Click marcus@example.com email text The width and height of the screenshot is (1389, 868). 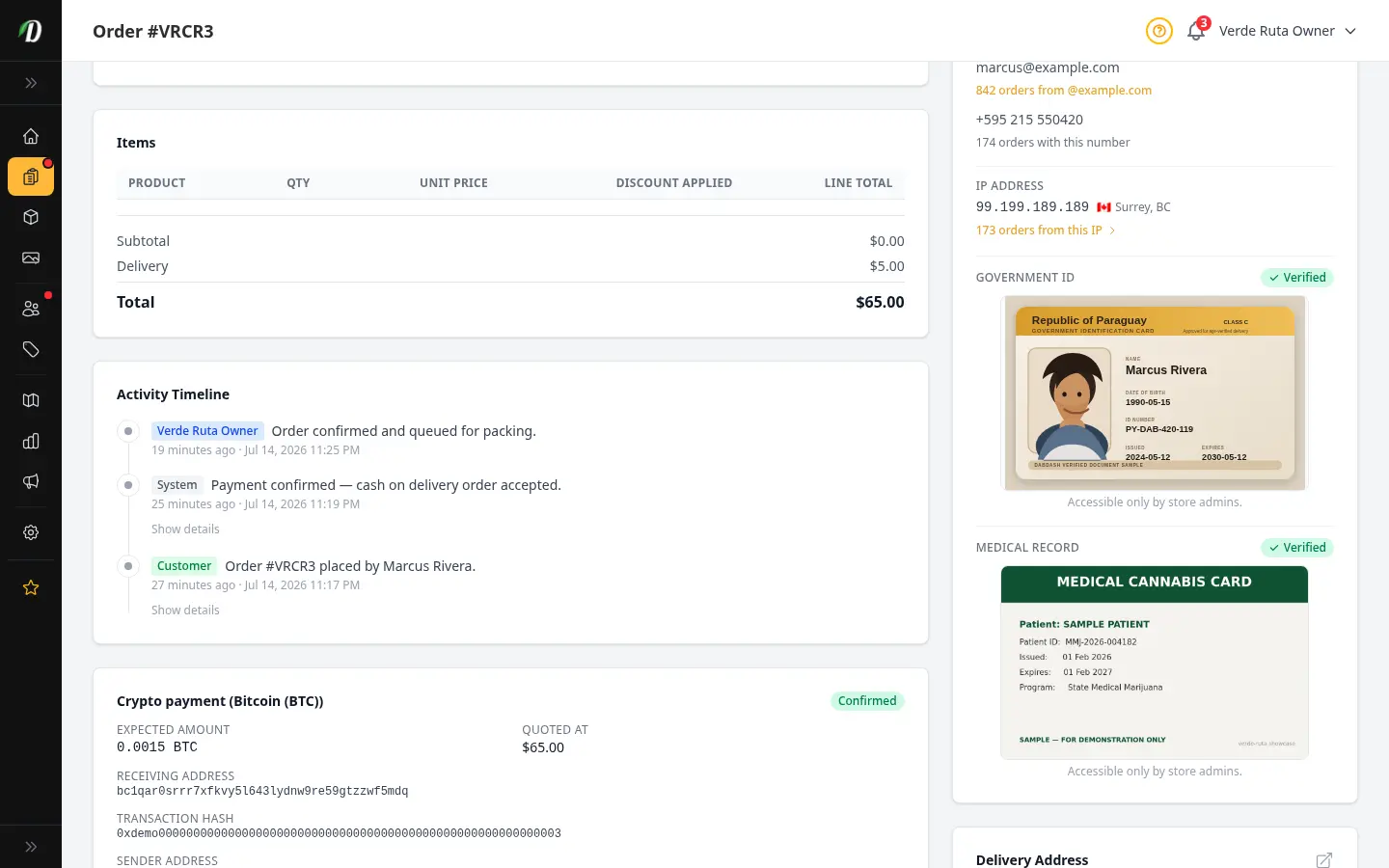click(x=1048, y=68)
